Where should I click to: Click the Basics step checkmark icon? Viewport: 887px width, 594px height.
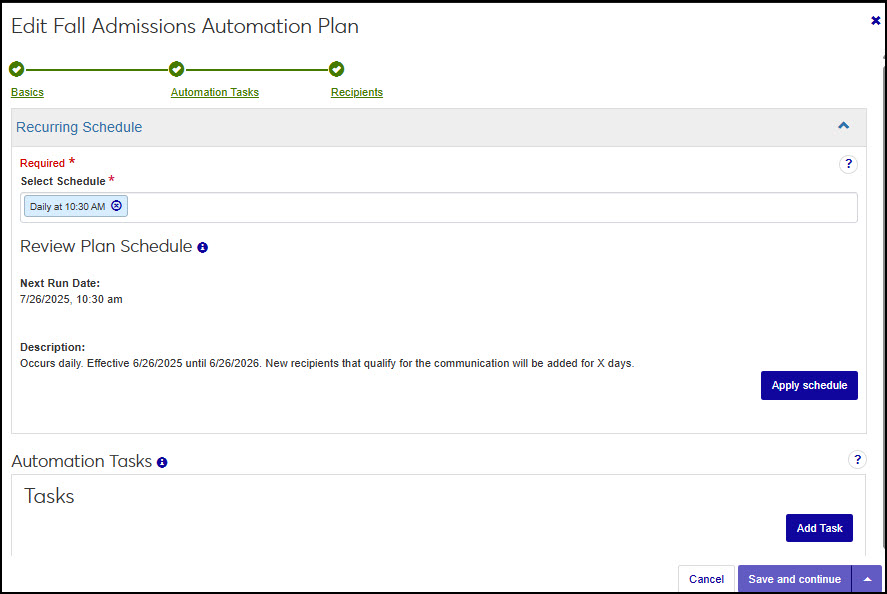coord(16,69)
